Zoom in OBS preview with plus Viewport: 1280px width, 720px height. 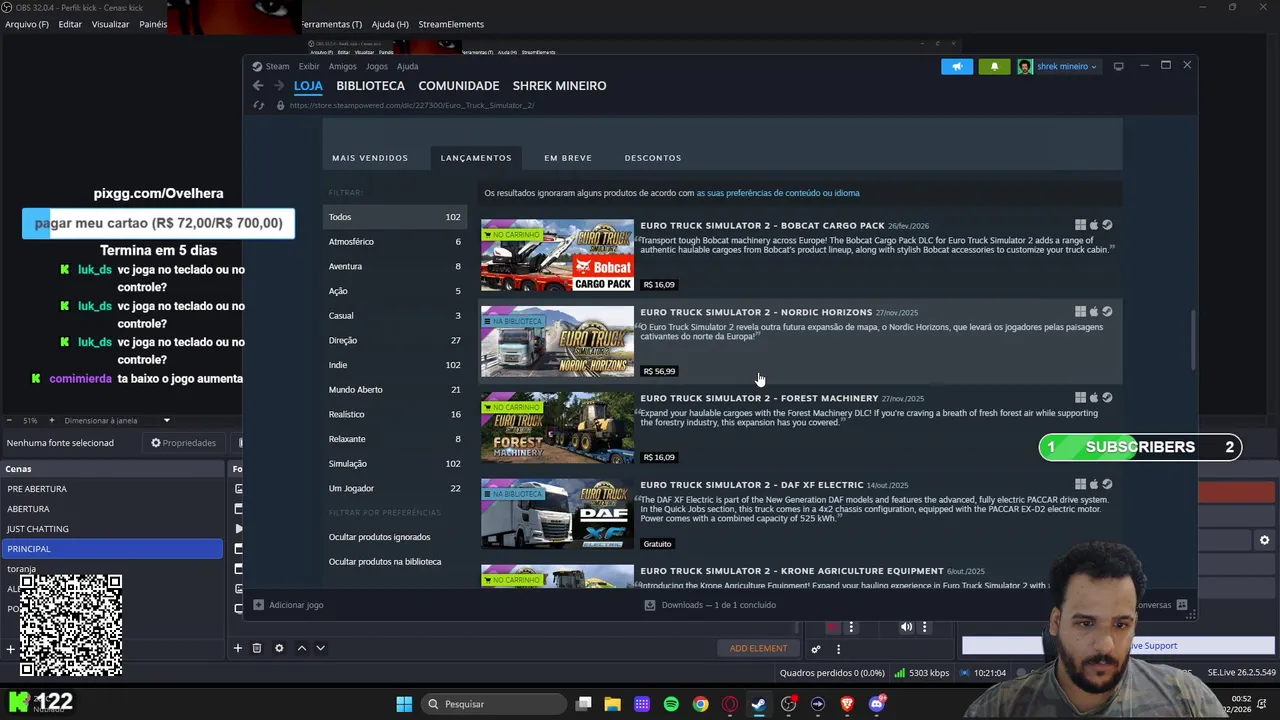(53, 421)
